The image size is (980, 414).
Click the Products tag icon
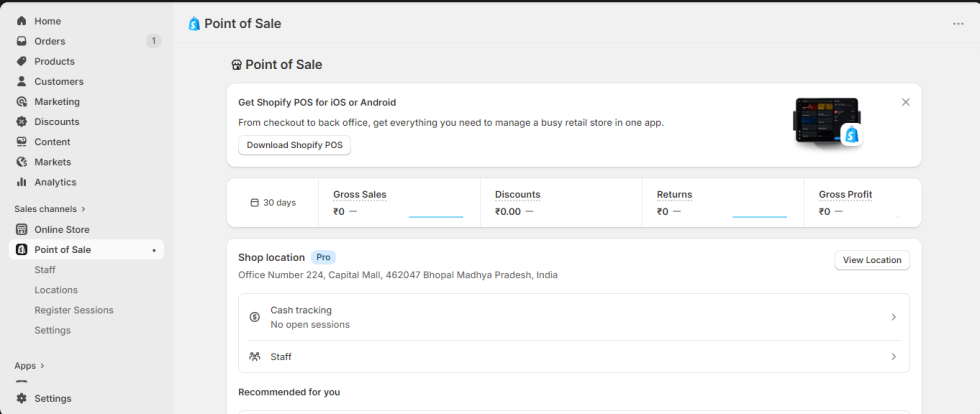coord(21,61)
